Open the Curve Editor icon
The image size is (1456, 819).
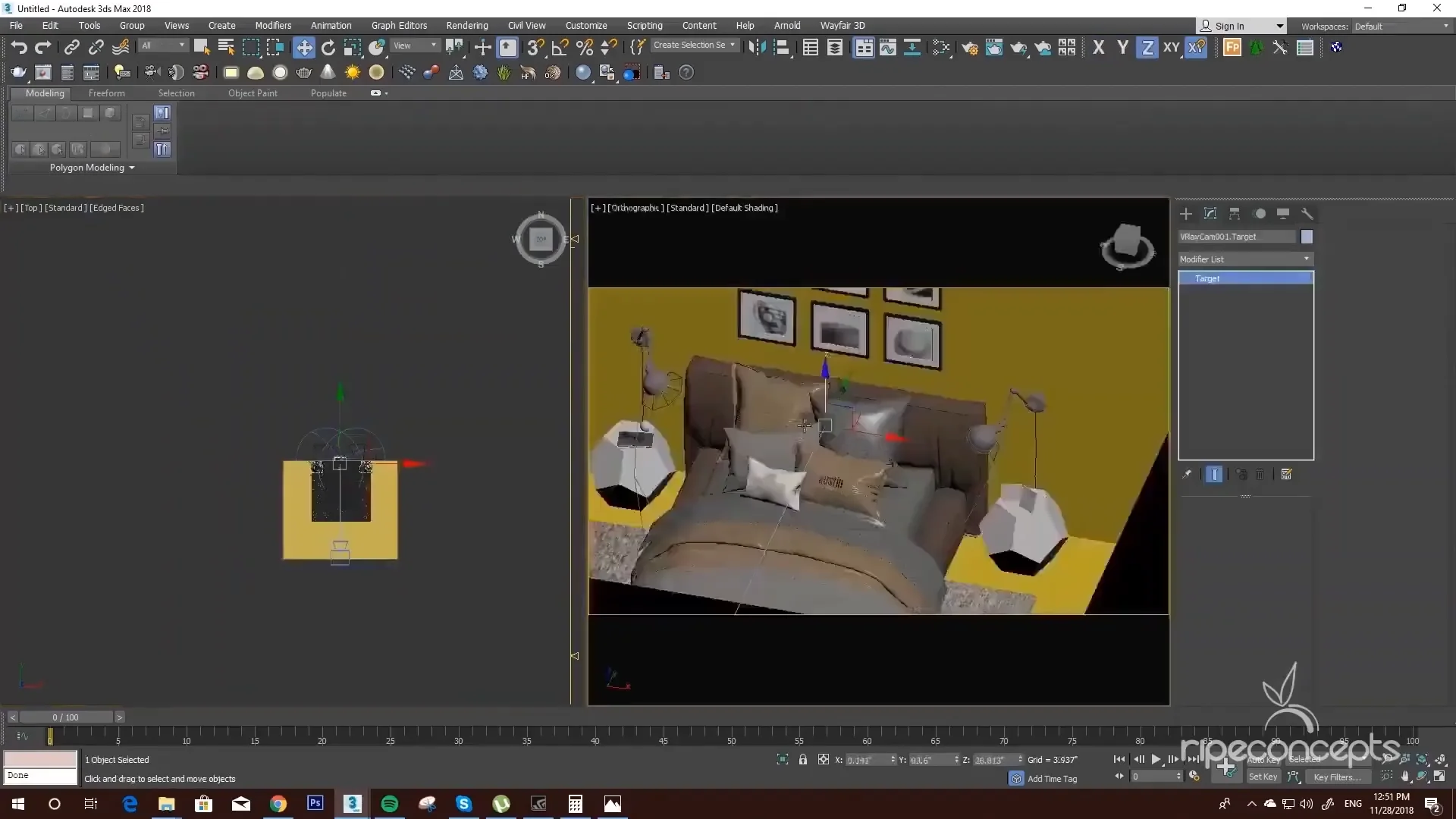point(888,48)
